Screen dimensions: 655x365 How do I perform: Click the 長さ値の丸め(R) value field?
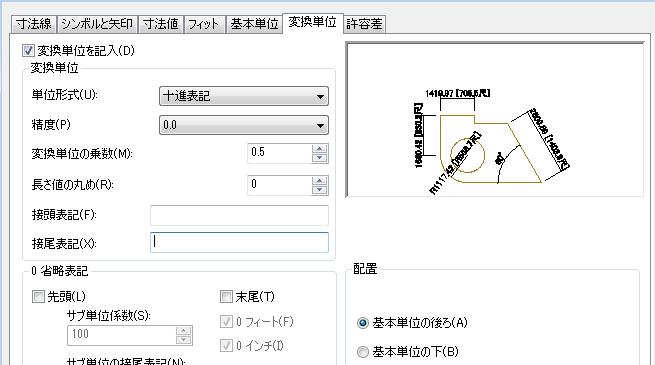[279, 185]
